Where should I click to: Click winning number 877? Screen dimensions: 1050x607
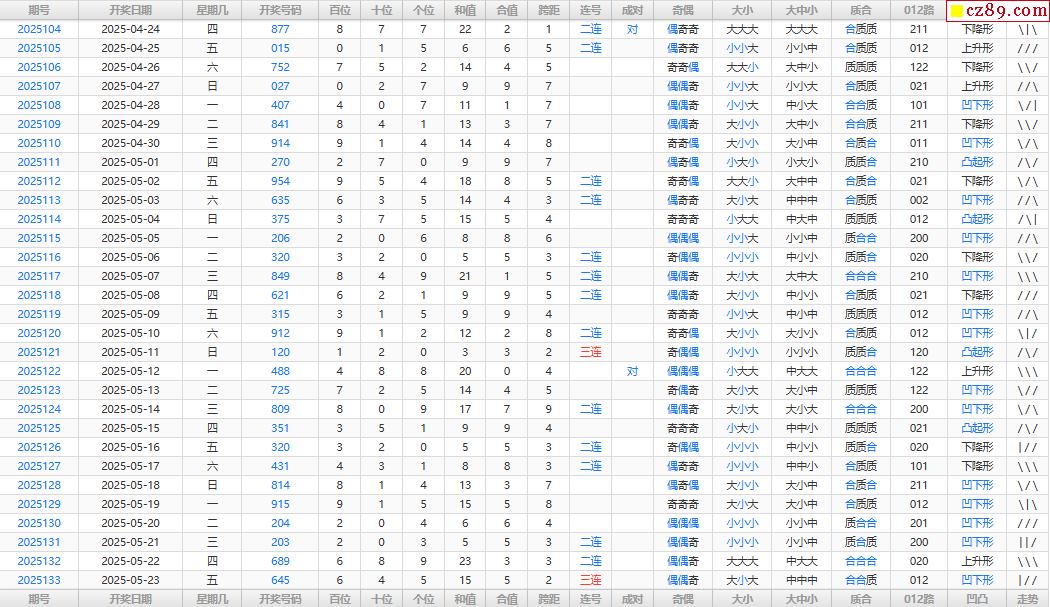pos(281,29)
